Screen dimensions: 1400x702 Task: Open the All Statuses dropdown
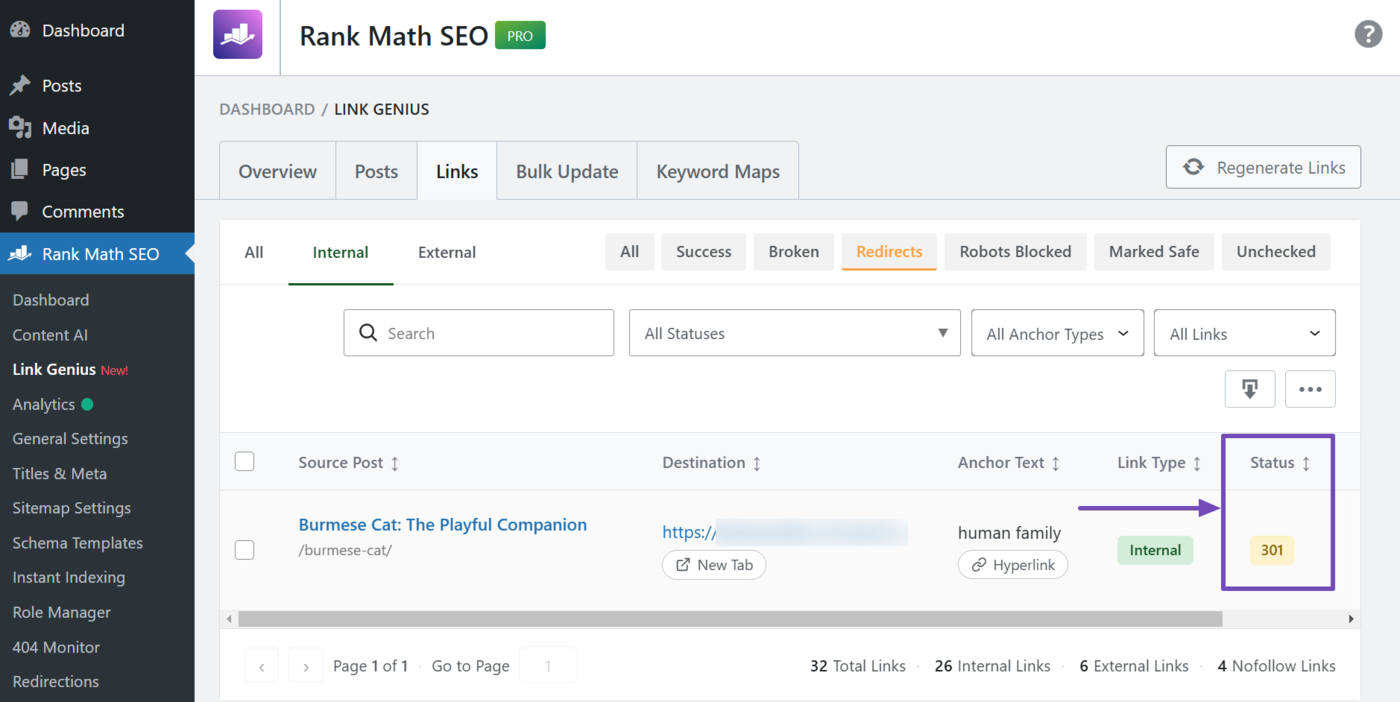point(794,332)
